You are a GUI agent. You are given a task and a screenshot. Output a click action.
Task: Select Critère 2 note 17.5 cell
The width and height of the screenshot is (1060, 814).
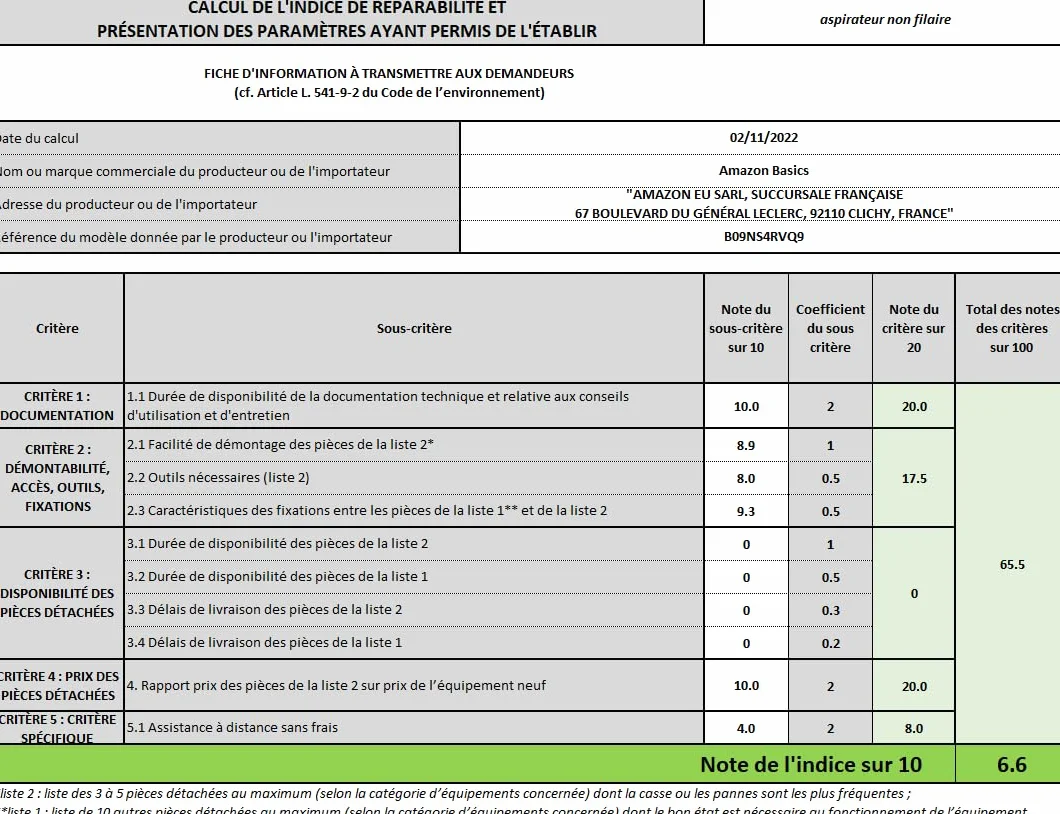914,479
